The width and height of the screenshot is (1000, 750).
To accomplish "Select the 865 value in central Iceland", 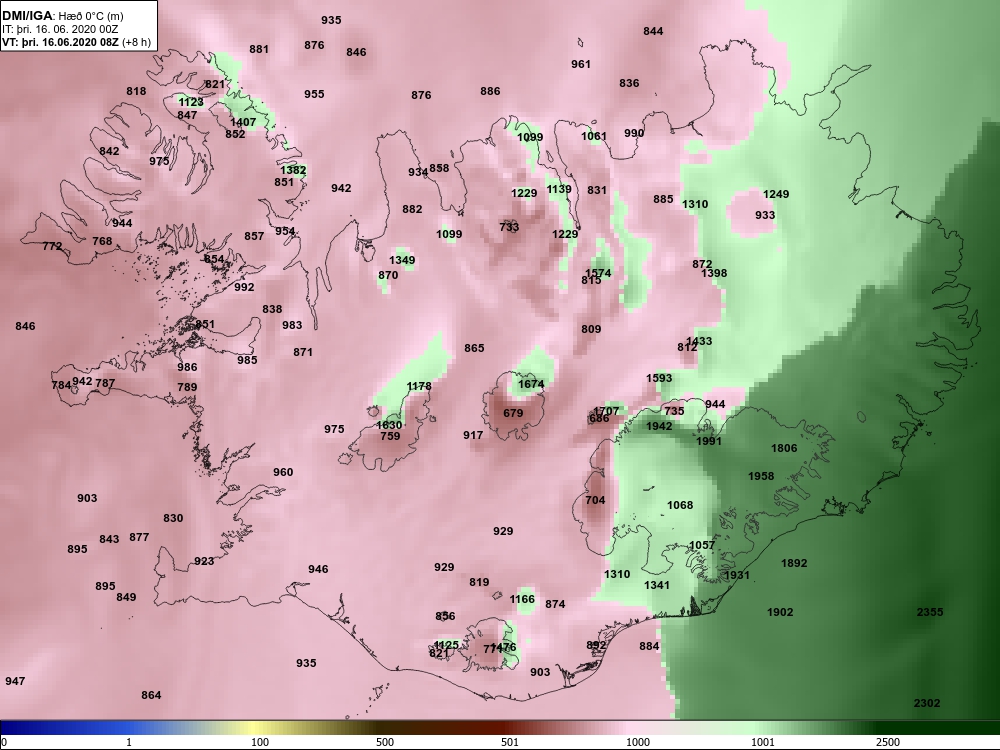I will pyautogui.click(x=474, y=348).
